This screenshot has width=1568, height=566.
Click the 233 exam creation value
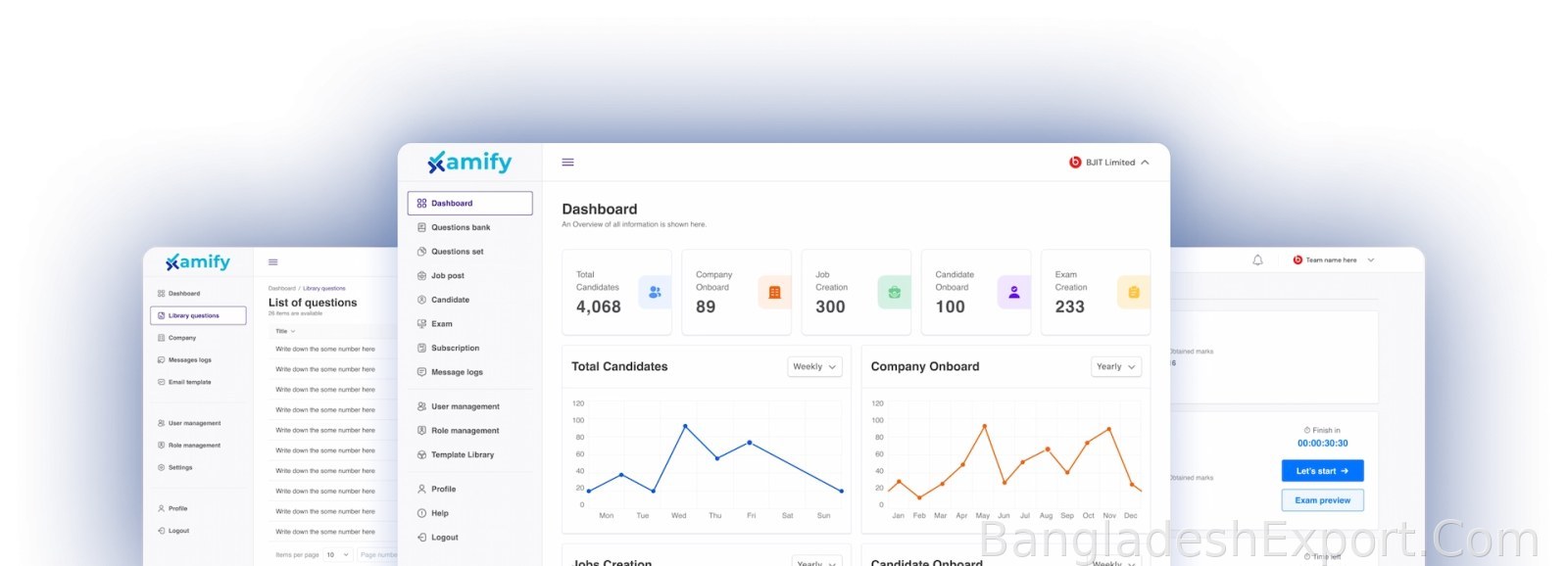(1070, 307)
